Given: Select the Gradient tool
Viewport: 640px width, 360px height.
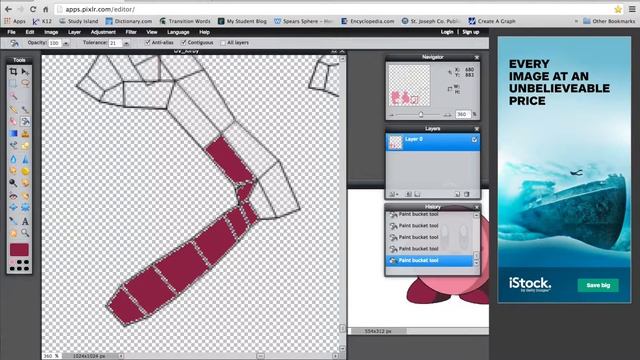Looking at the screenshot, I should pyautogui.click(x=13, y=133).
